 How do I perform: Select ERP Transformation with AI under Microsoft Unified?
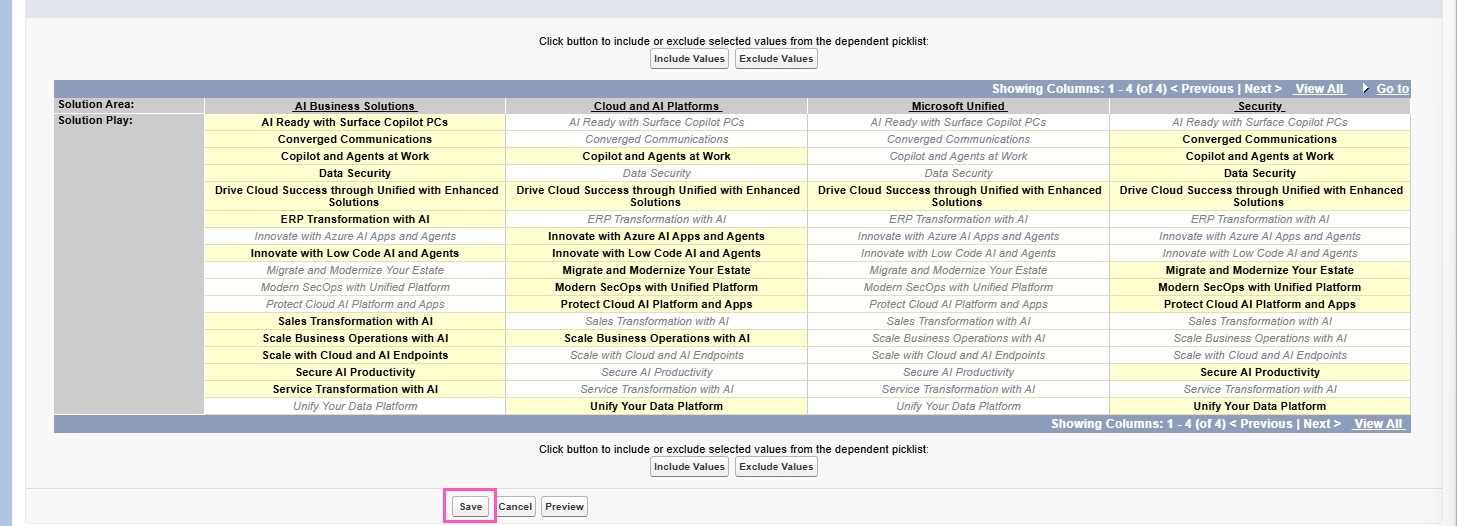pos(958,219)
